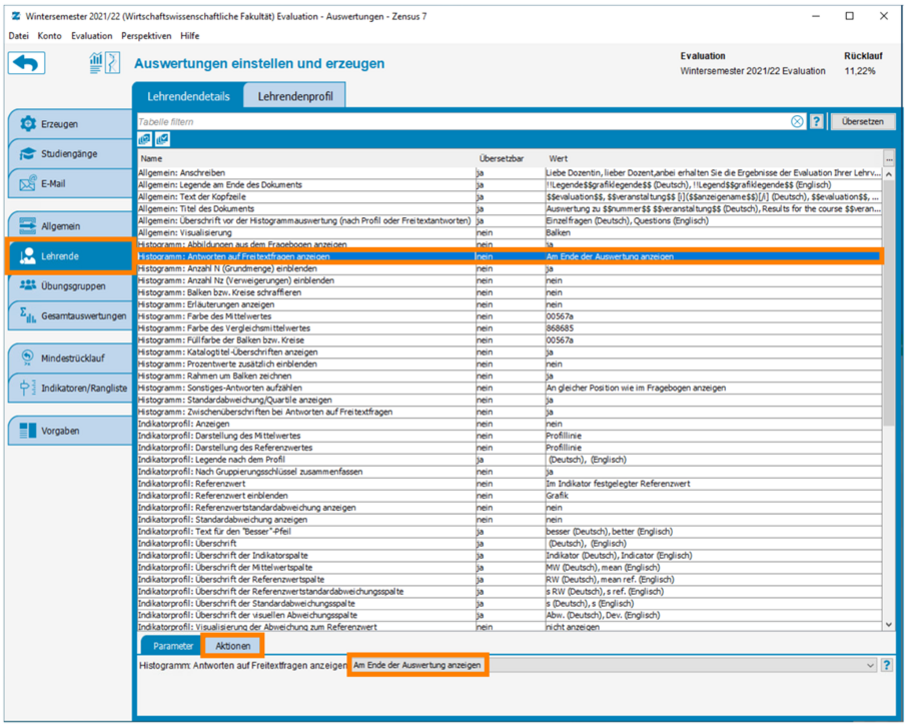Click the value 'Balken' in the Wert column
This screenshot has height=726, width=907.
558,233
